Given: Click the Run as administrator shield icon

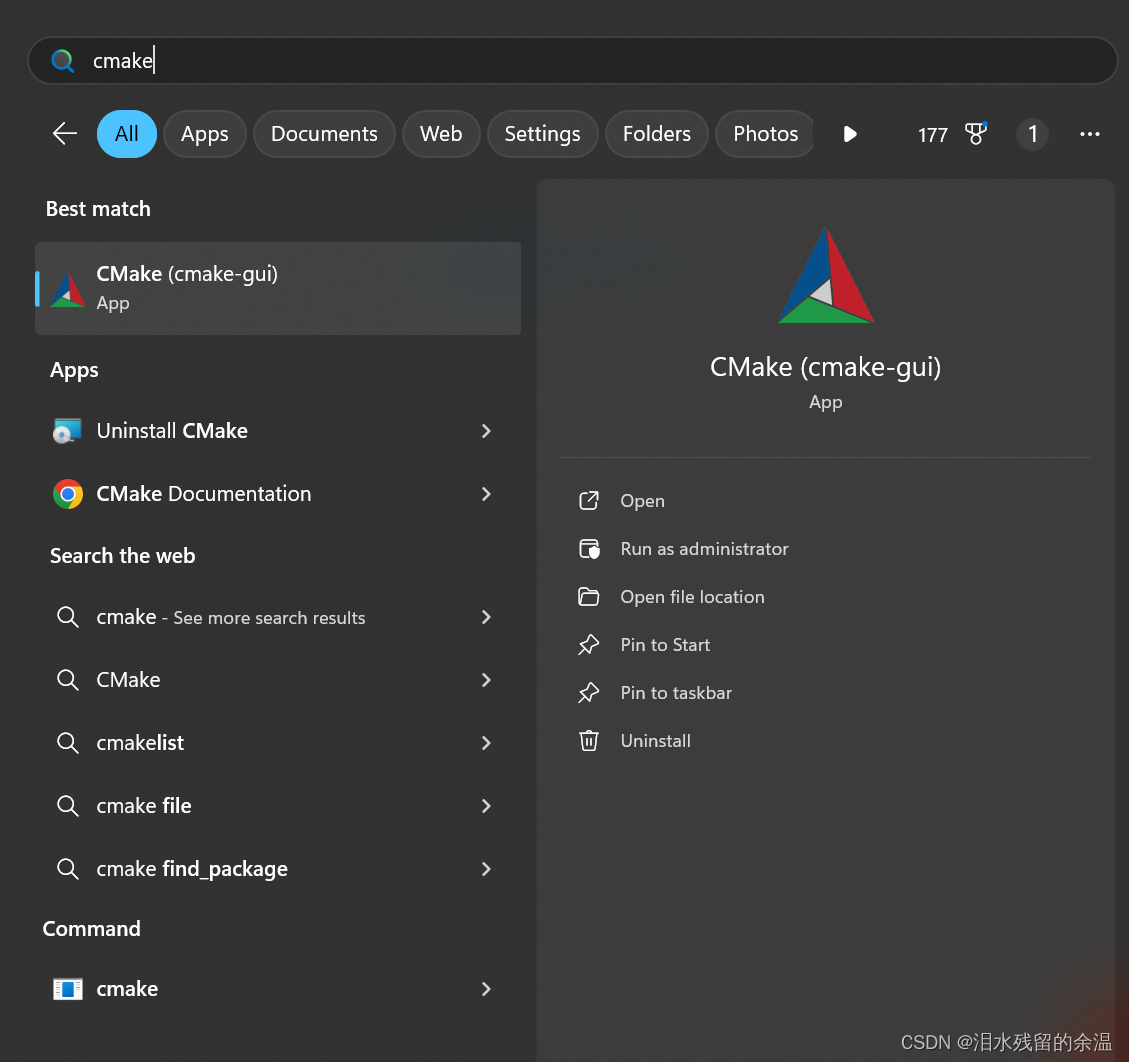Looking at the screenshot, I should (589, 549).
